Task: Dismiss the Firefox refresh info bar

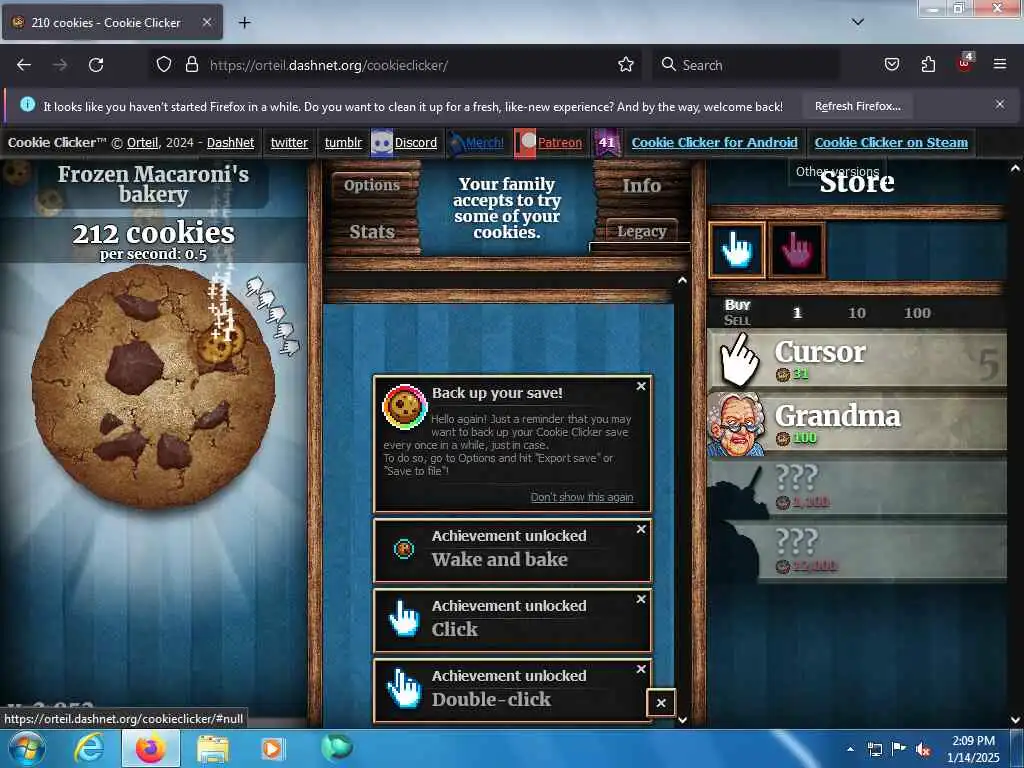Action: coord(999,104)
